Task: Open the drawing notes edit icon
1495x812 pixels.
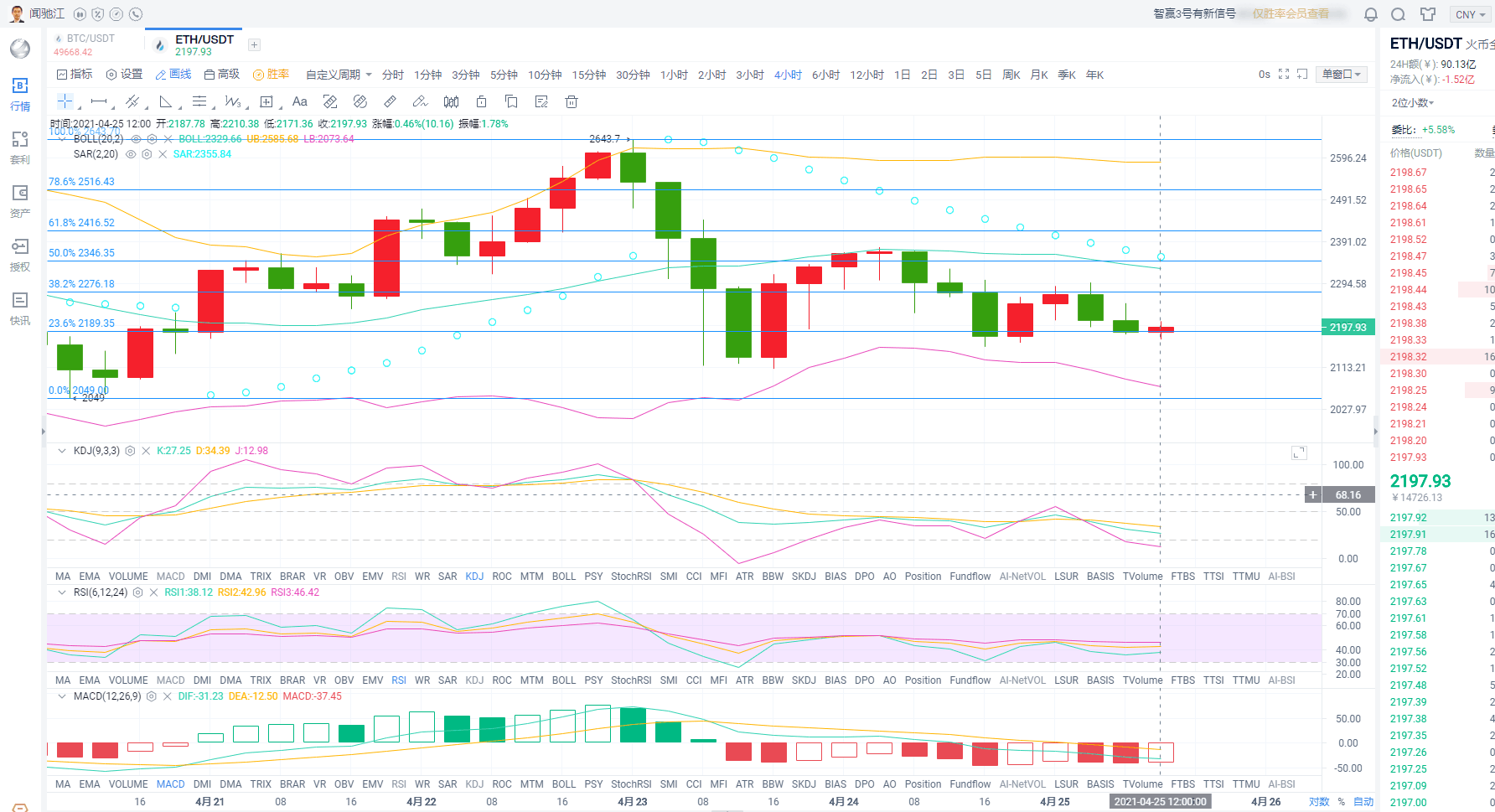Action: [x=541, y=101]
